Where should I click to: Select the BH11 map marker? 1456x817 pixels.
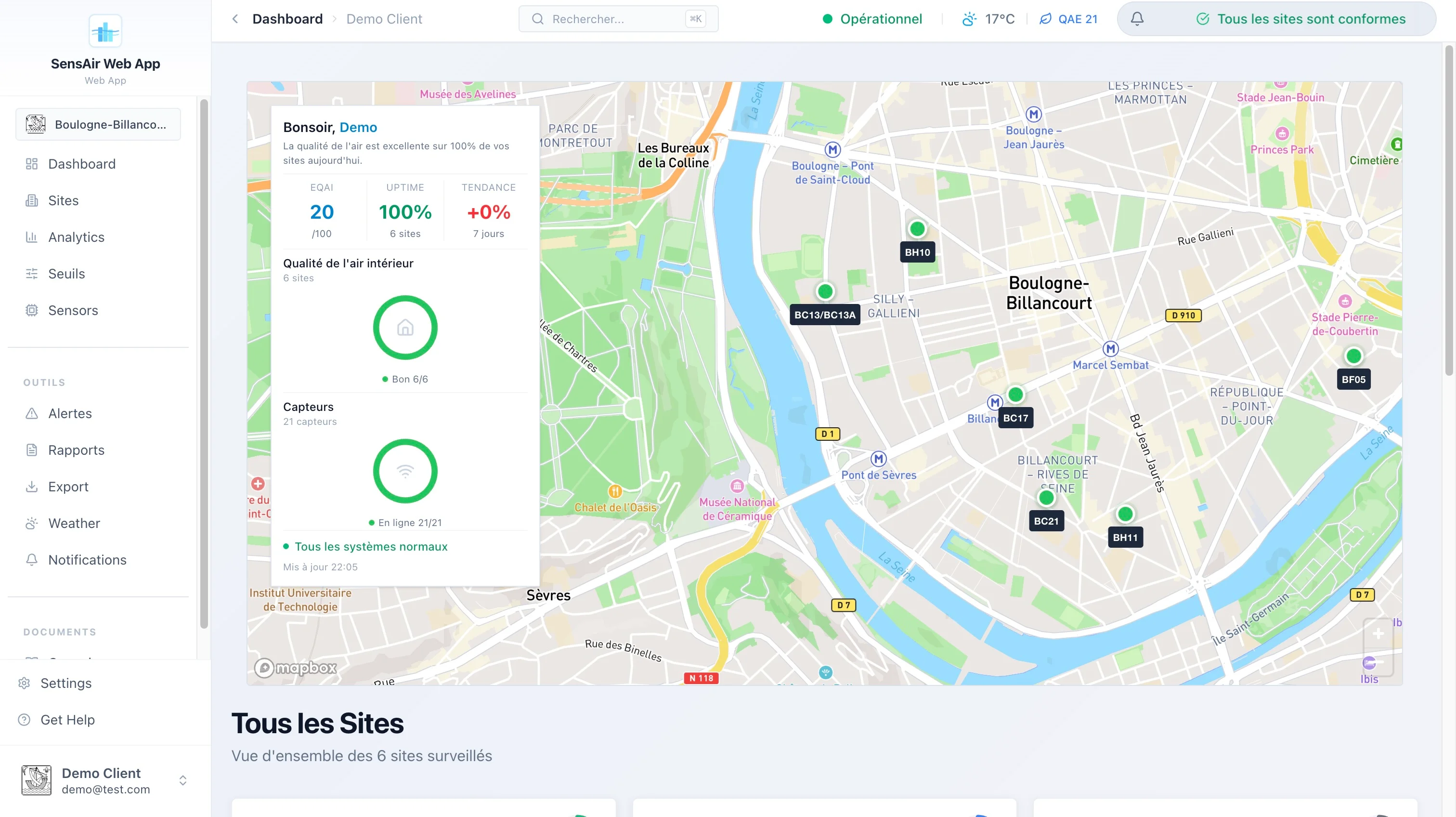coord(1125,514)
